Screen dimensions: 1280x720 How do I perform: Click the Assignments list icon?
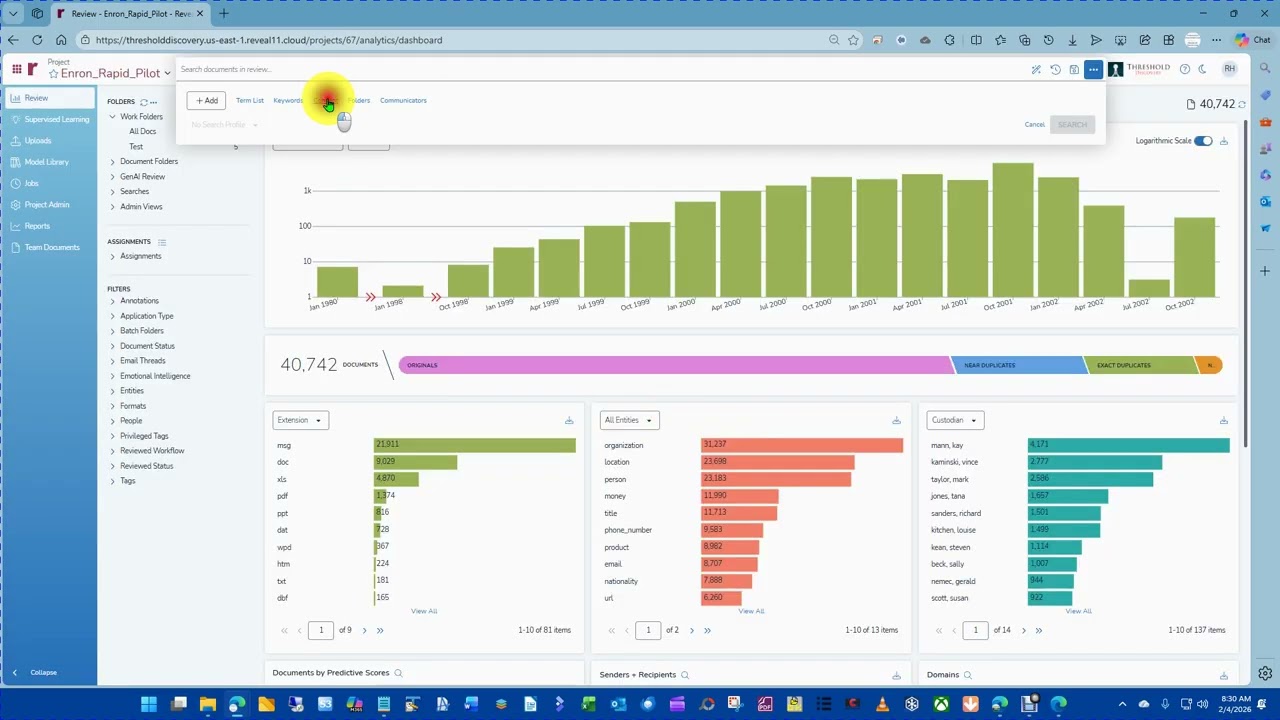click(162, 242)
